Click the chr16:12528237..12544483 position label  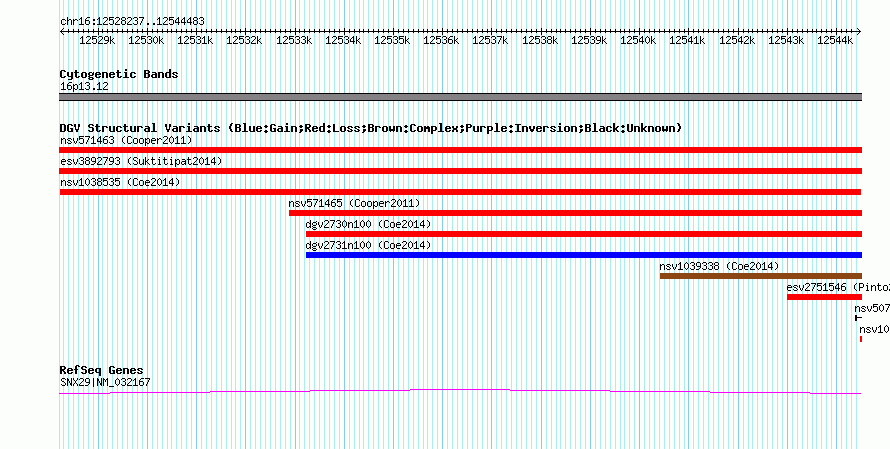(x=132, y=22)
